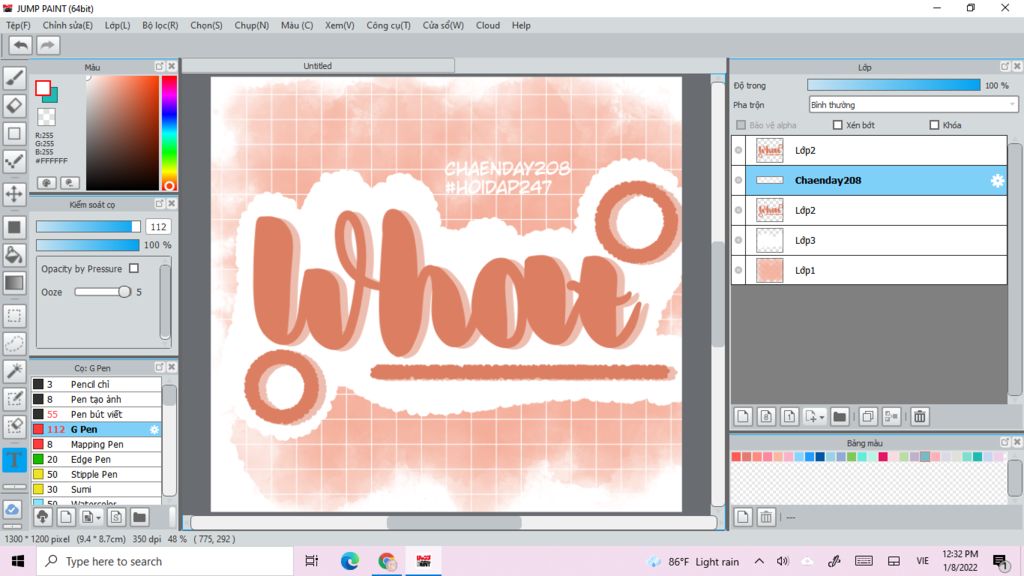Toggle visibility of Chaenday208 layer

click(x=739, y=180)
